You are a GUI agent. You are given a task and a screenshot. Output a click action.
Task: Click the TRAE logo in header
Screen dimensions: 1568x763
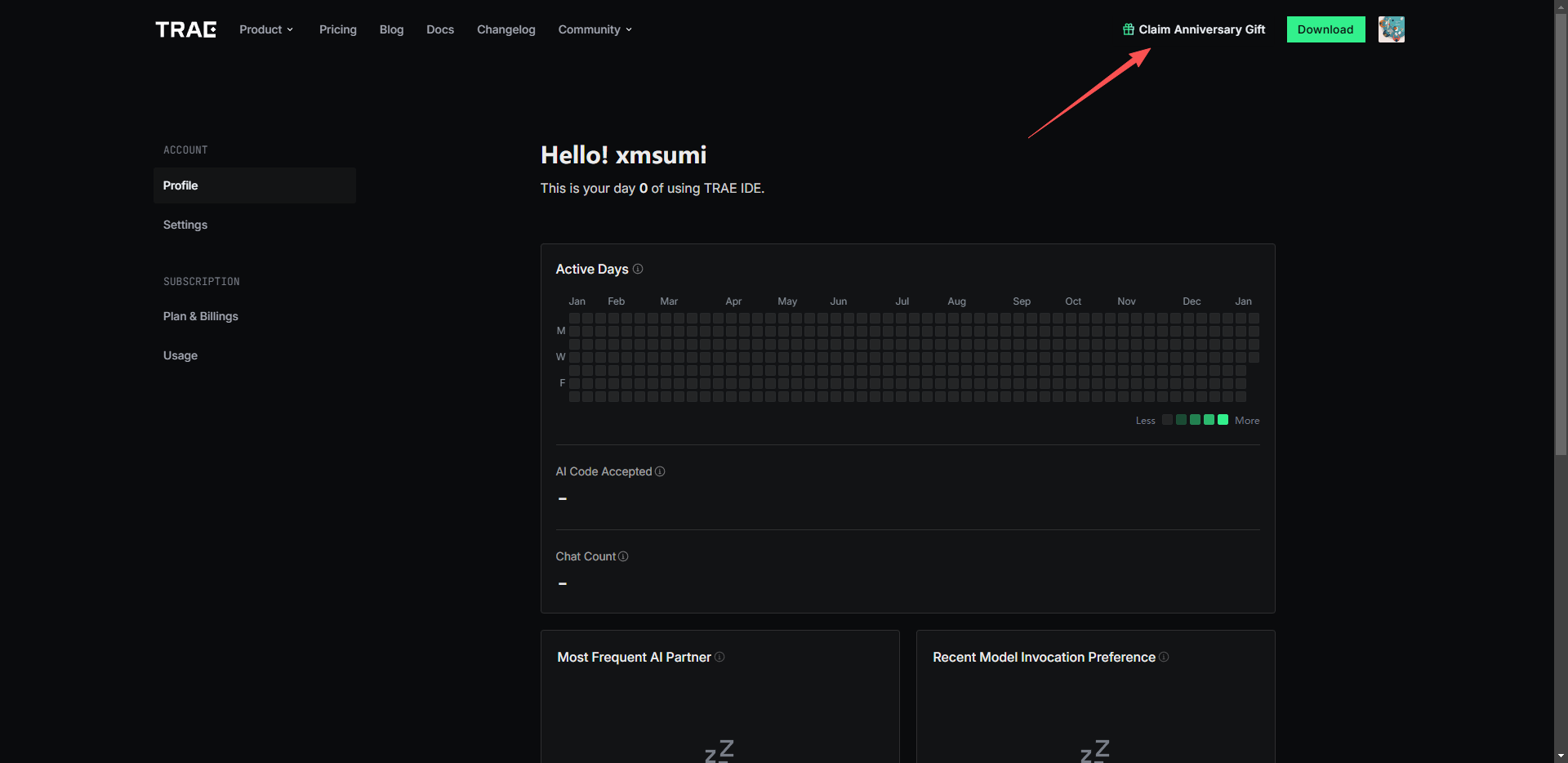186,29
